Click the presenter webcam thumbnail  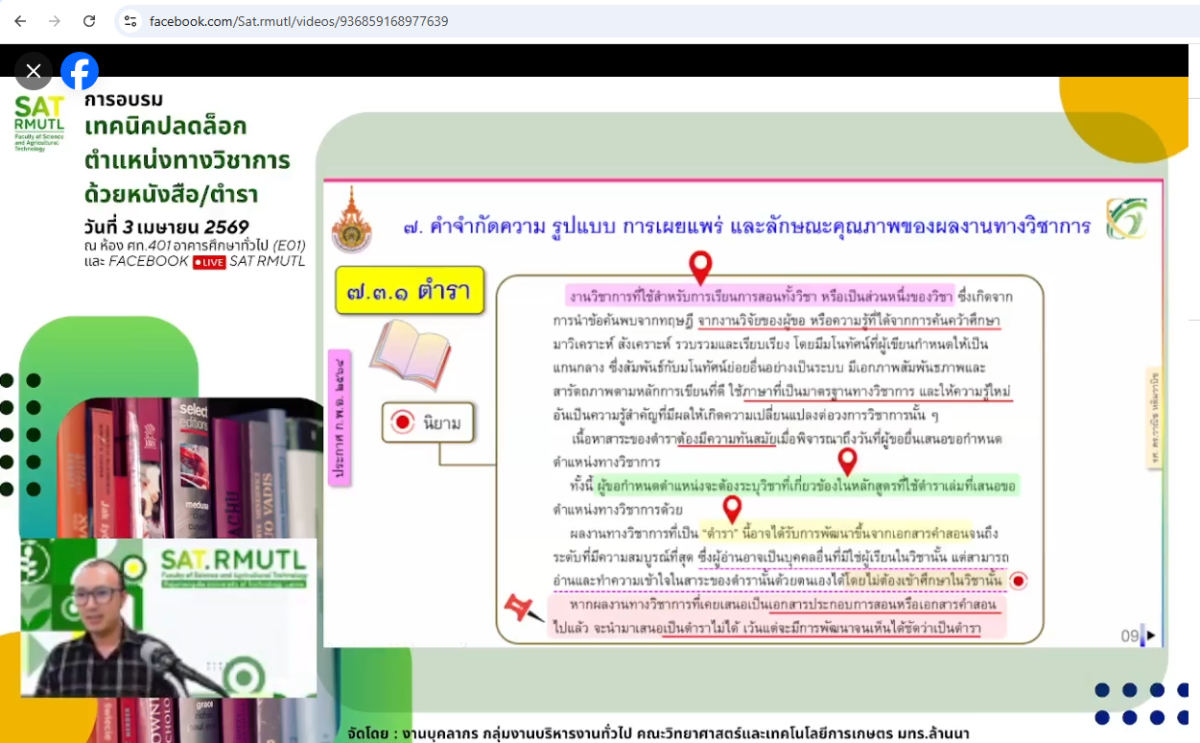click(x=168, y=617)
